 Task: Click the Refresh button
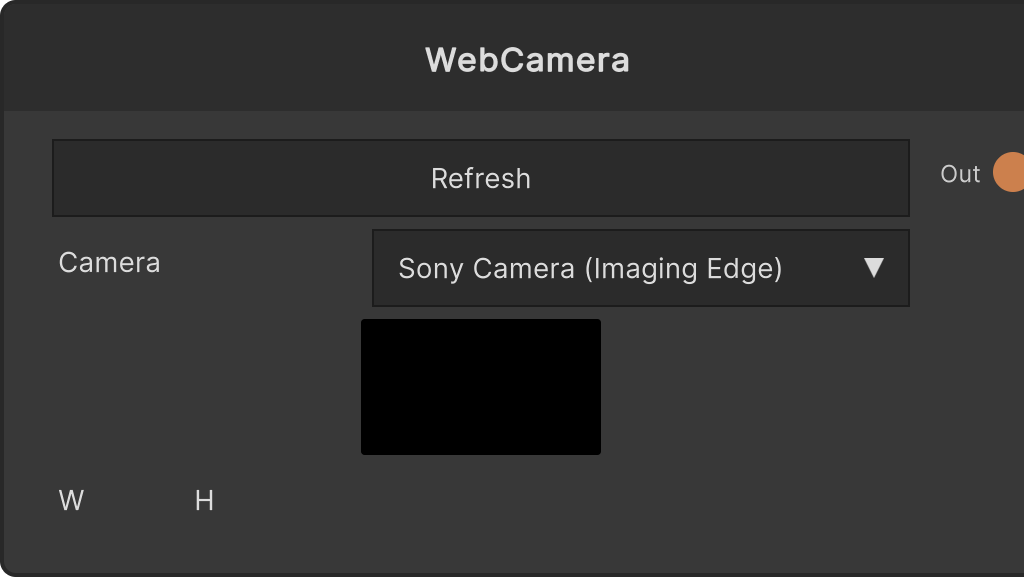[x=481, y=178]
